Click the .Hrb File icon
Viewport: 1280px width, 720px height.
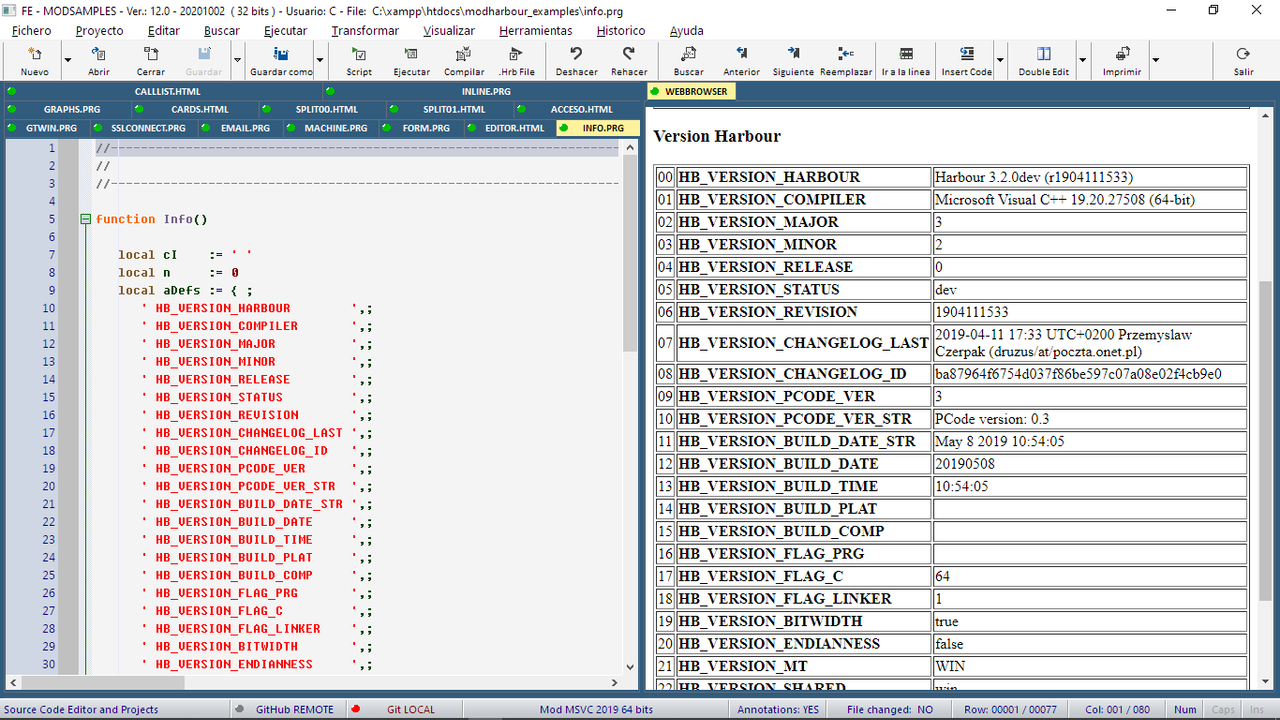(517, 60)
